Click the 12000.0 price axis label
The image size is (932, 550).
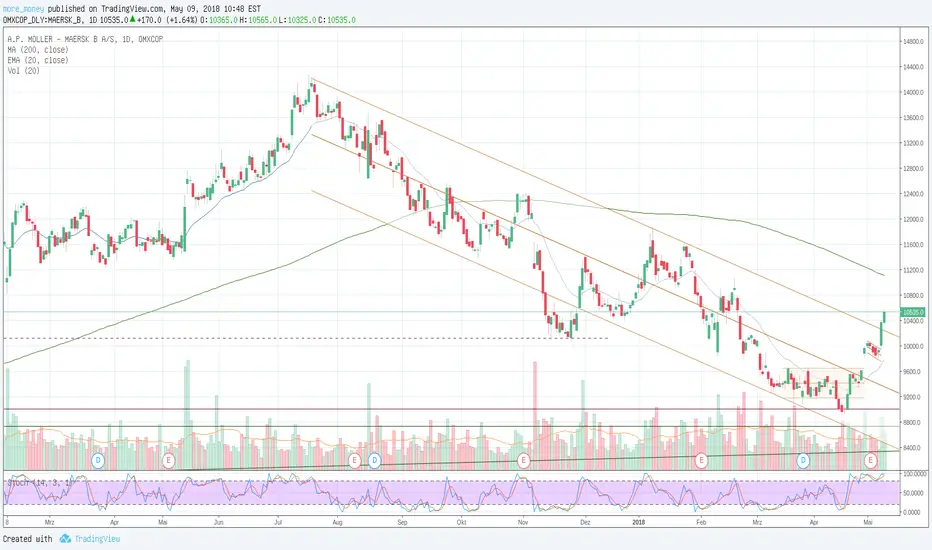click(x=913, y=219)
